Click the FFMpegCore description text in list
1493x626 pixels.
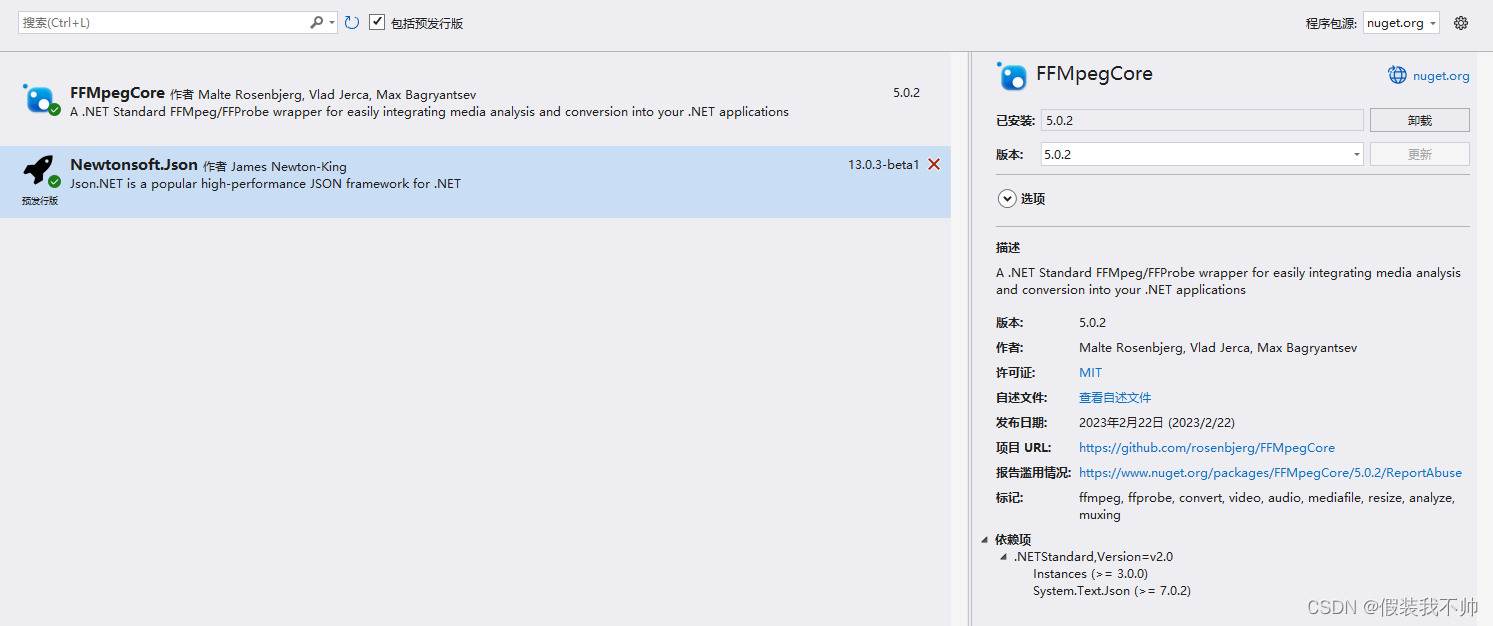(x=430, y=112)
